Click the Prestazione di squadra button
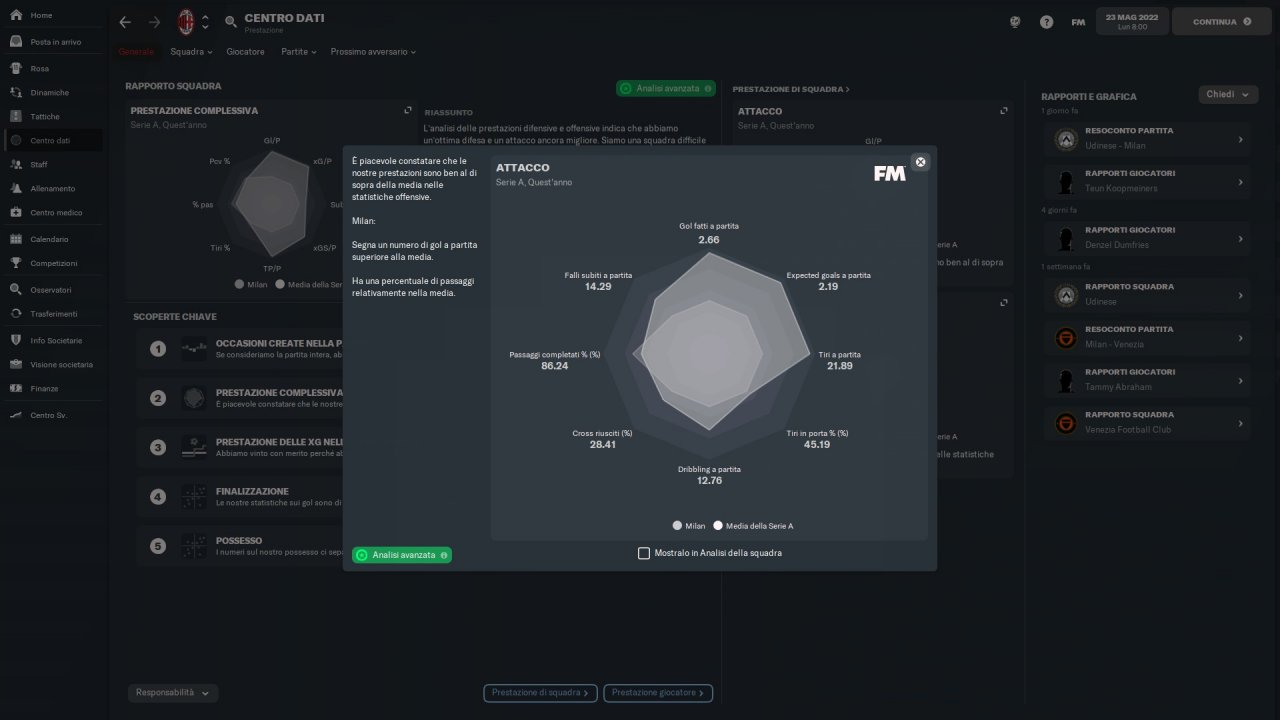Viewport: 1280px width, 720px height. [x=541, y=692]
